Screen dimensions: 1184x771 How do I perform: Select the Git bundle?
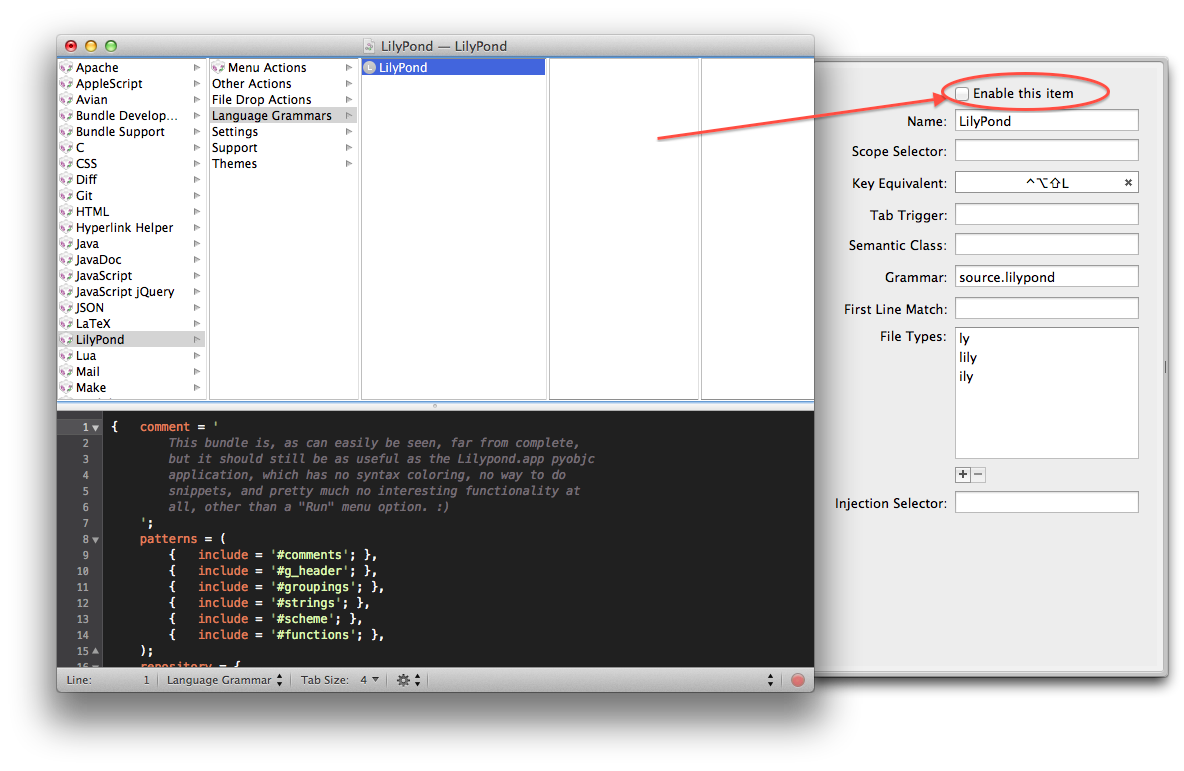[131, 196]
